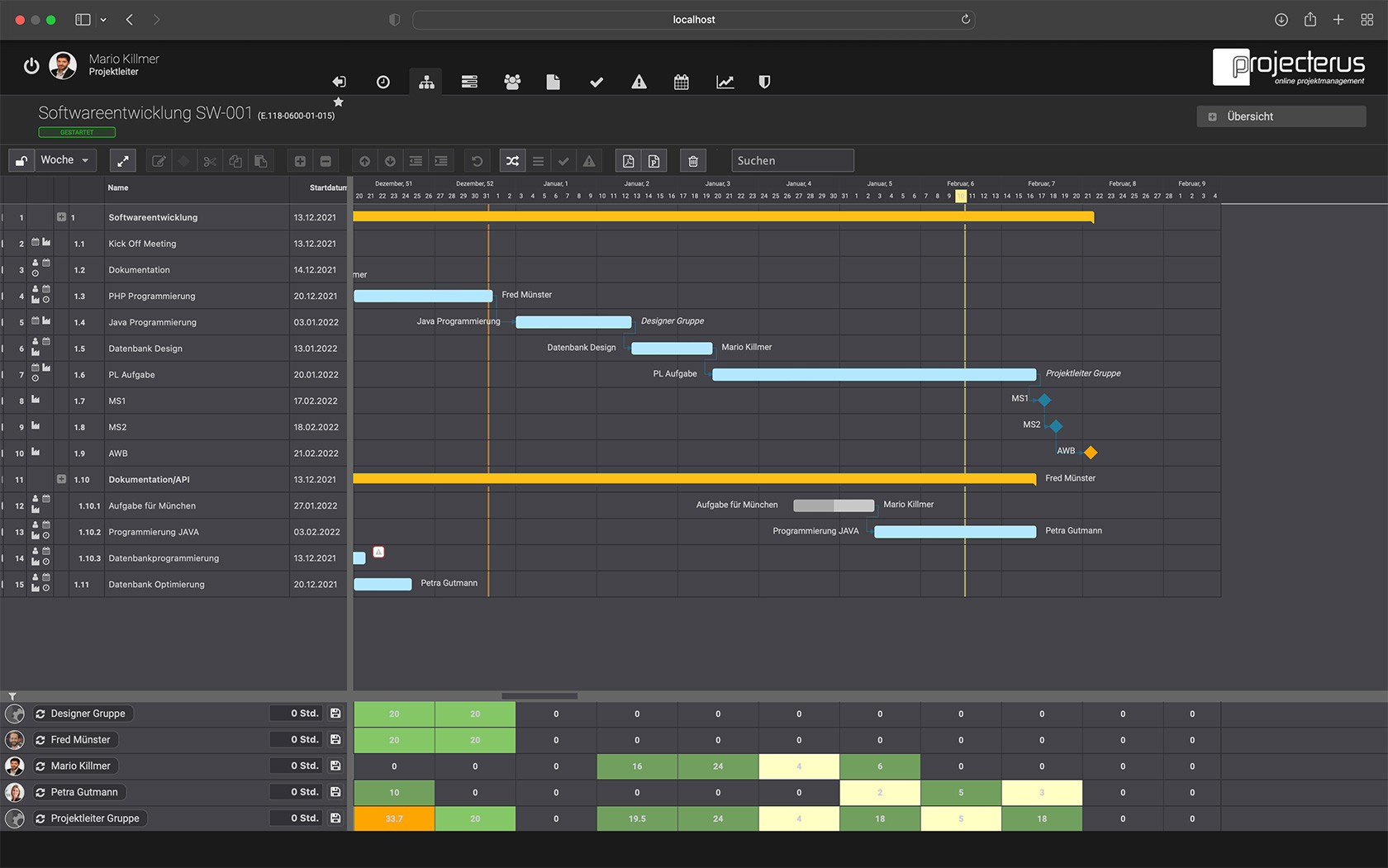Switch to the risks warning tab
This screenshot has width=1388, height=868.
[639, 82]
